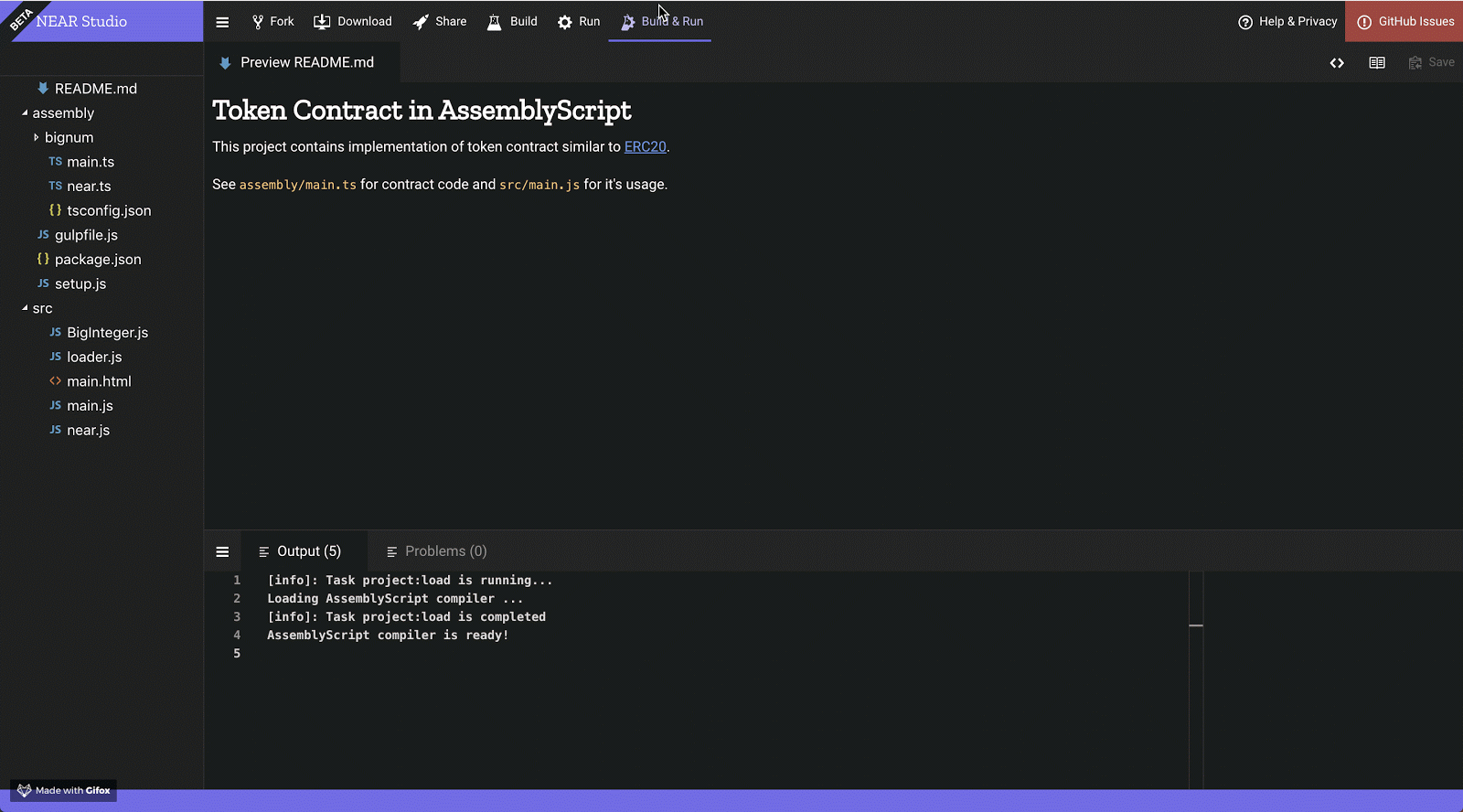This screenshot has width=1463, height=812.
Task: Follow the ERC20 link in README
Action: [646, 147]
